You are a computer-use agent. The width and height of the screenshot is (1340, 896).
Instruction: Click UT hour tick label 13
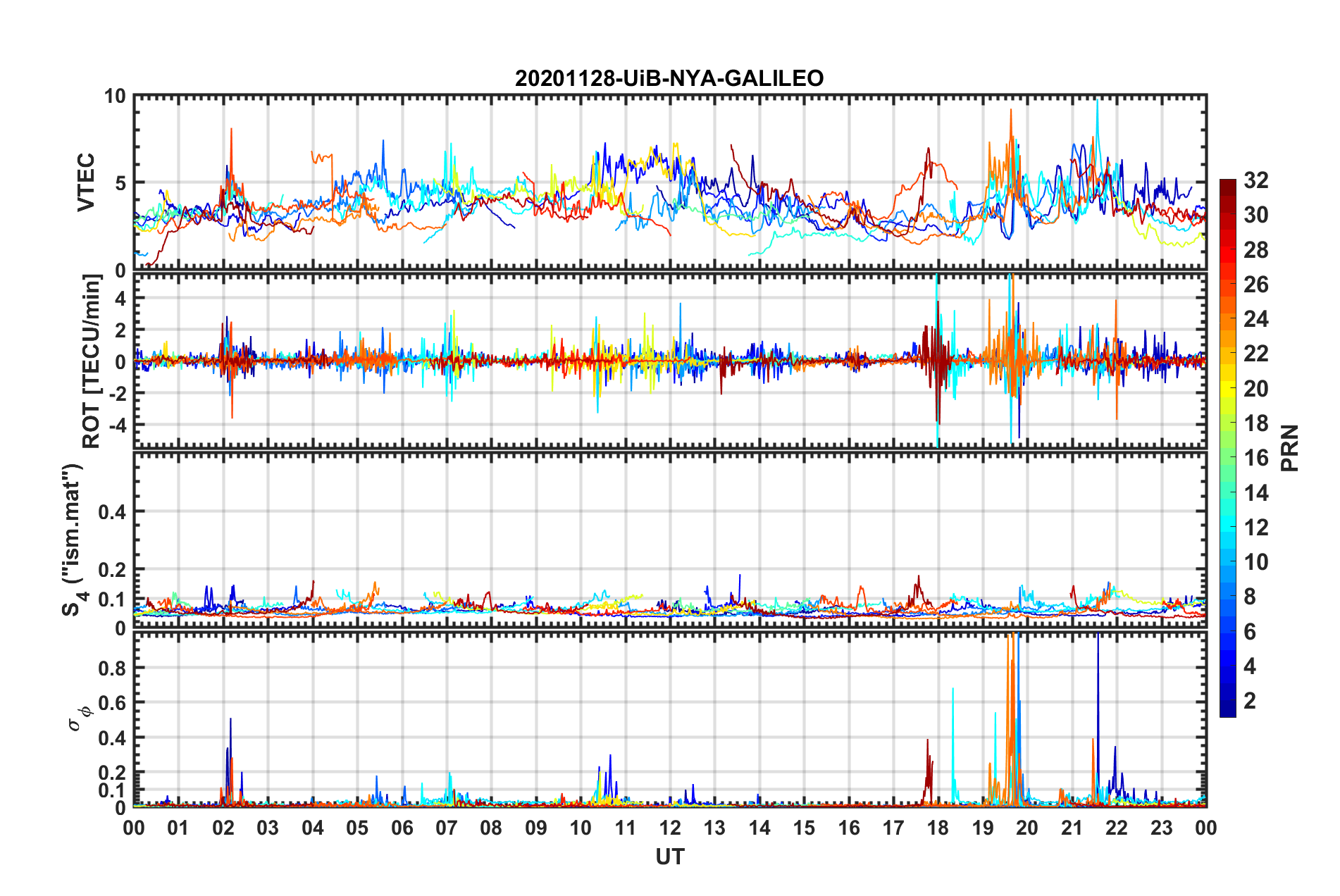pyautogui.click(x=714, y=828)
